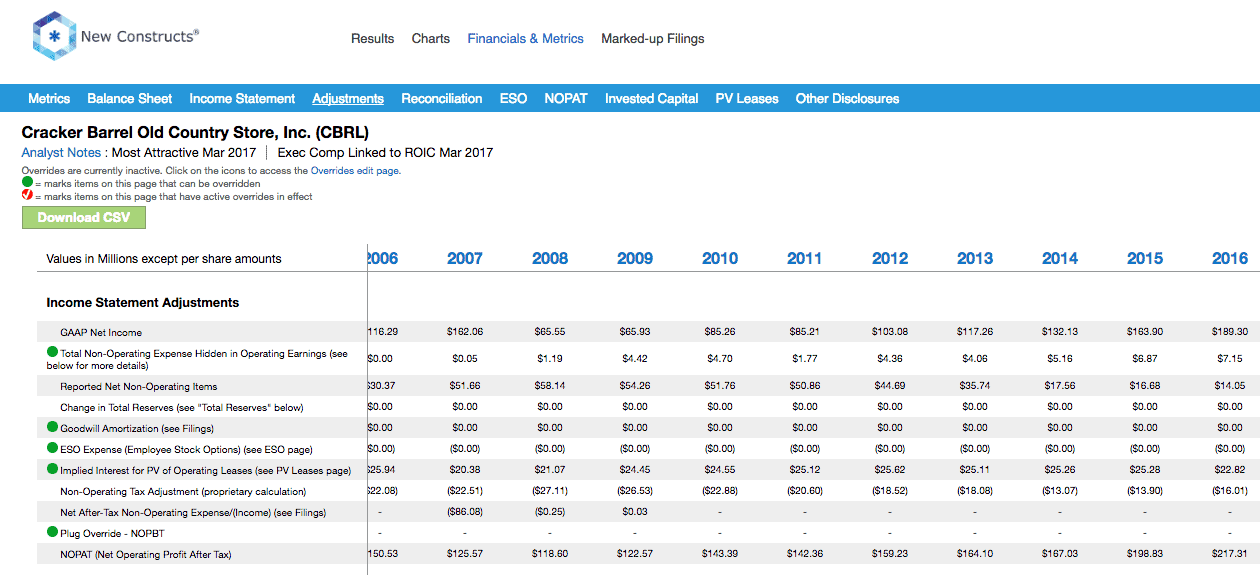Click Net After-Tax Non-Operating Expense row label
Image resolution: width=1260 pixels, height=575 pixels.
(193, 512)
